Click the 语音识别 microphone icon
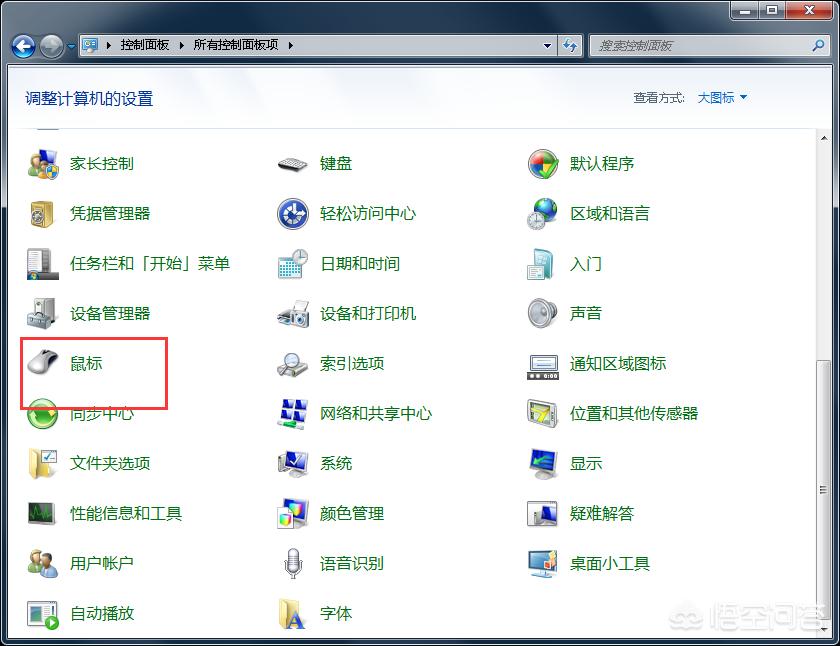The height and width of the screenshot is (646, 840). [292, 564]
